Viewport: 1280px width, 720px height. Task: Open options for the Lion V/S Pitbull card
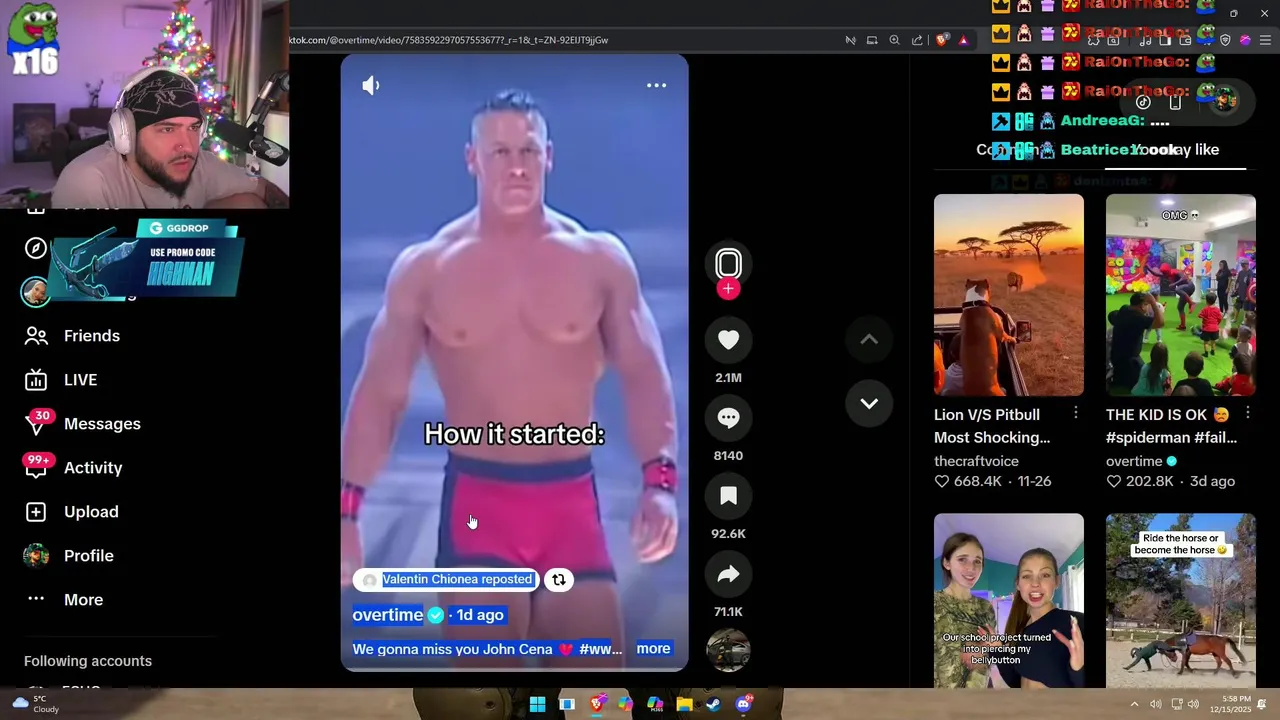1076,413
